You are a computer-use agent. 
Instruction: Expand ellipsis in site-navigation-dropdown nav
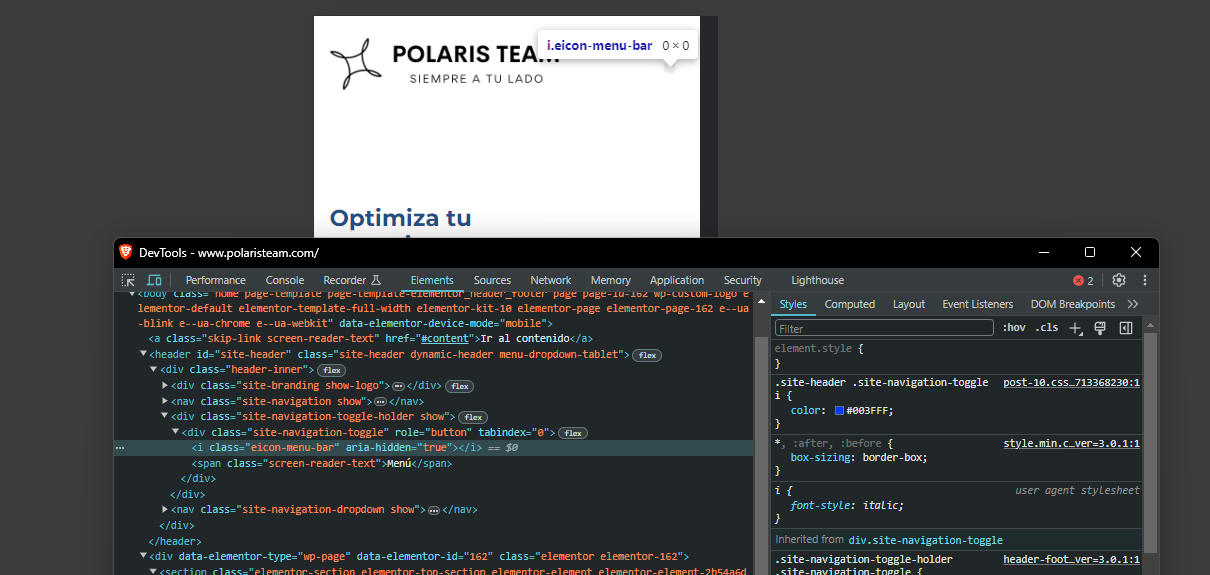click(434, 510)
